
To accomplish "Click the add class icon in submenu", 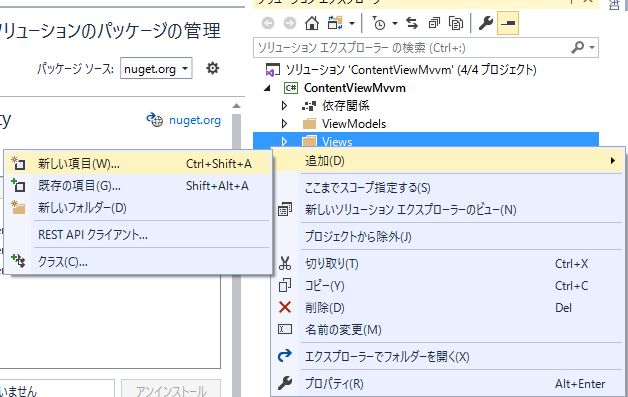I will (x=18, y=261).
